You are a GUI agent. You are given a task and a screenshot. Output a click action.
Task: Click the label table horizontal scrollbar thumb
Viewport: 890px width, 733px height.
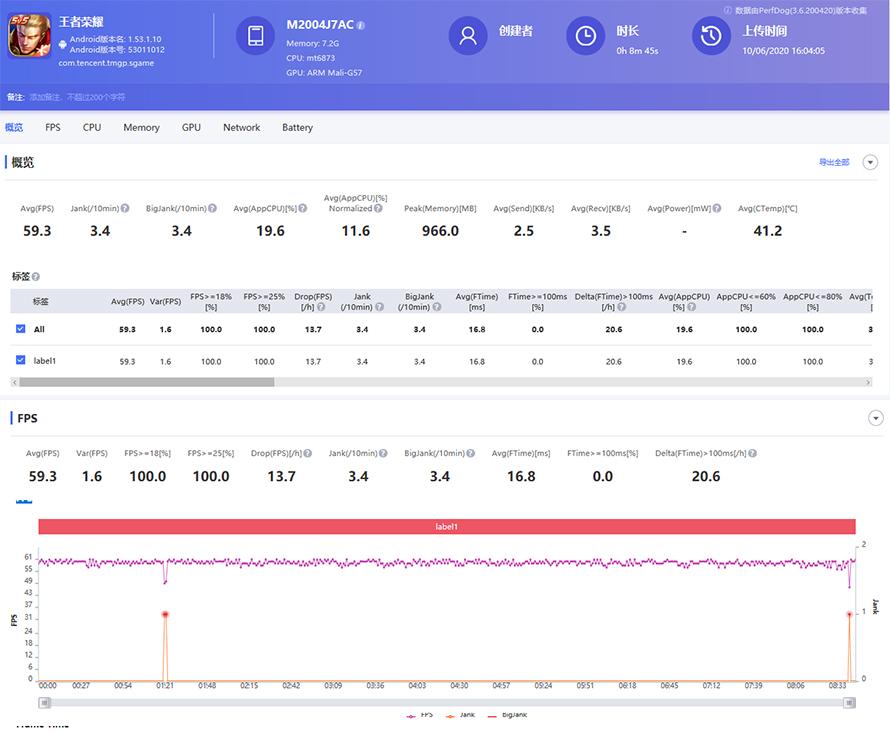pyautogui.click(x=146, y=383)
